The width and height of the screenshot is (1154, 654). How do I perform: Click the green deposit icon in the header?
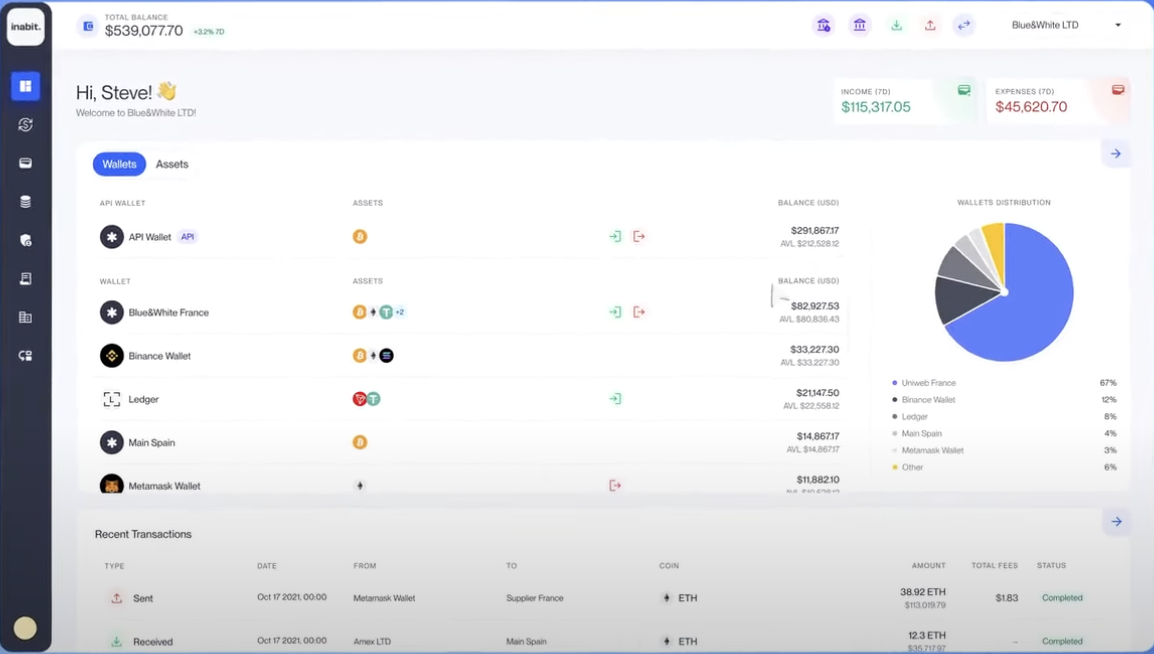tap(896, 25)
